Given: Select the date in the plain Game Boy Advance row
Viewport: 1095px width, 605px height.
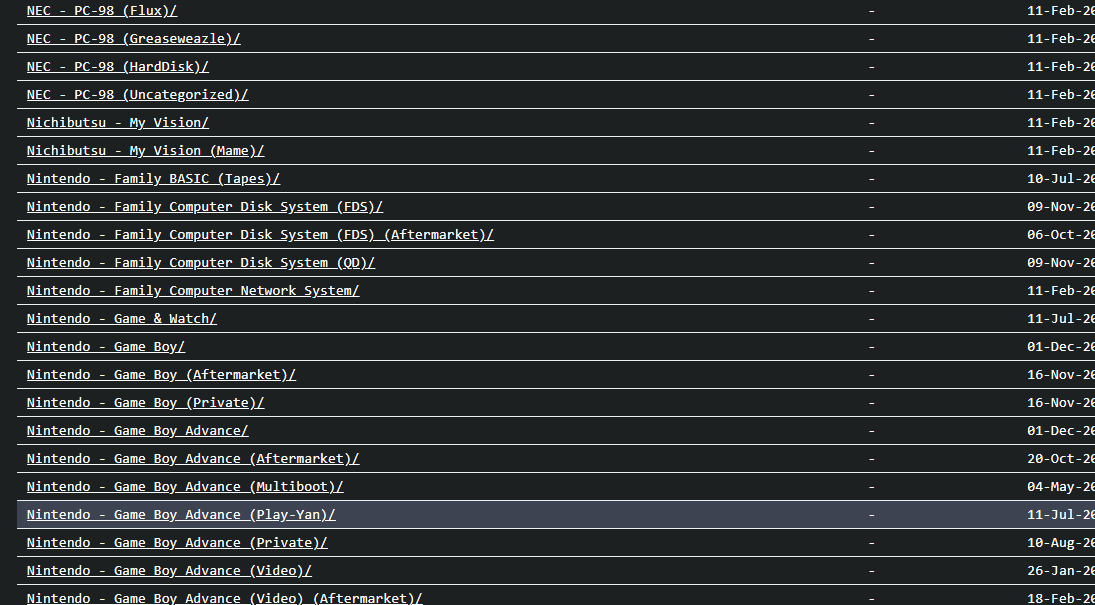Looking at the screenshot, I should (1061, 430).
